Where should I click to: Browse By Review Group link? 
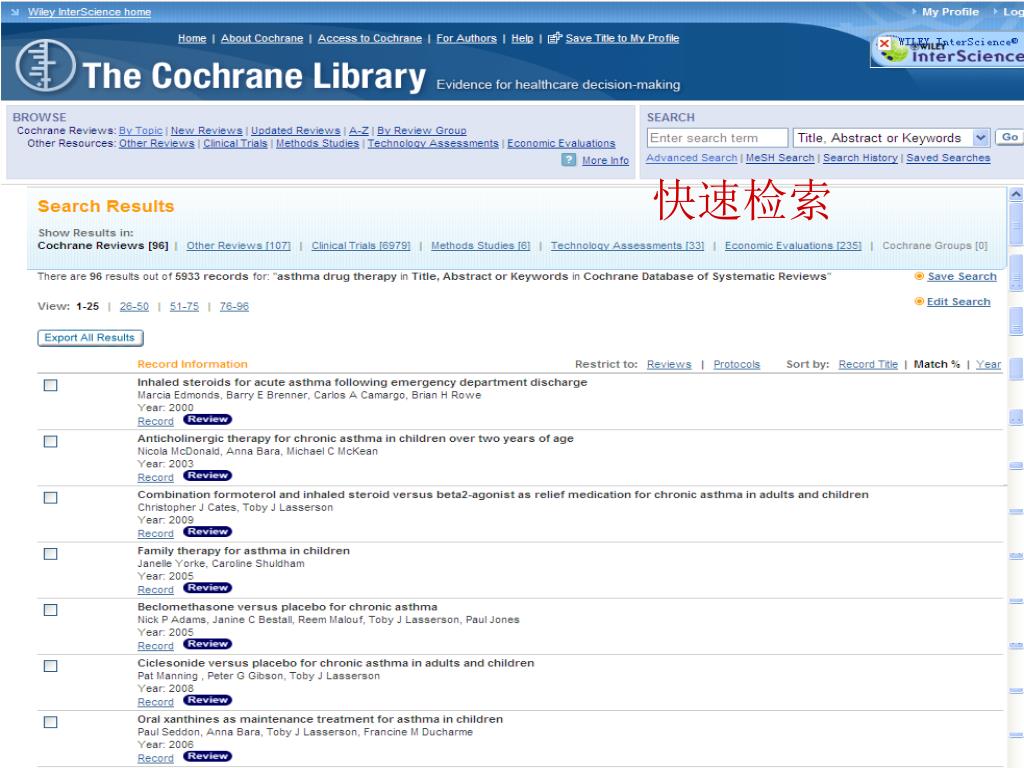[x=422, y=131]
